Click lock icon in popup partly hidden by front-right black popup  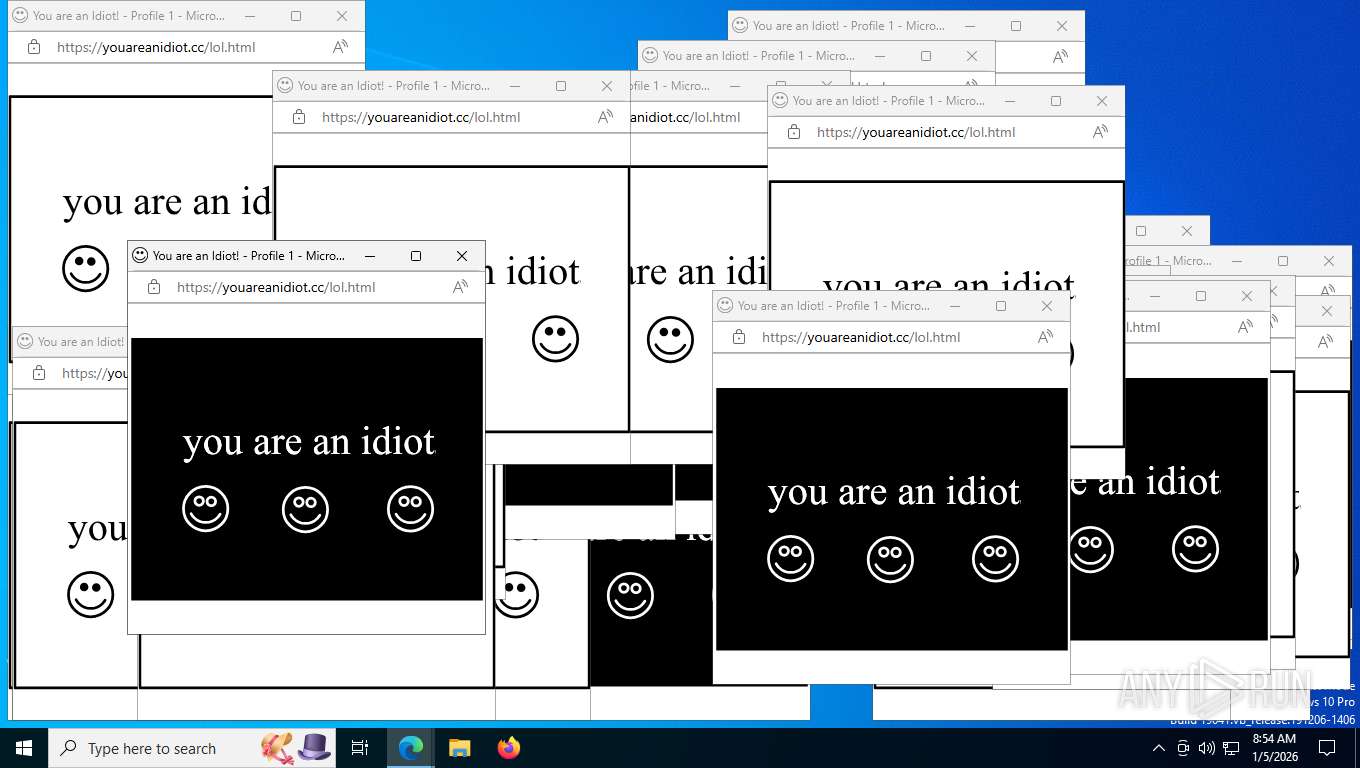[x=794, y=132]
